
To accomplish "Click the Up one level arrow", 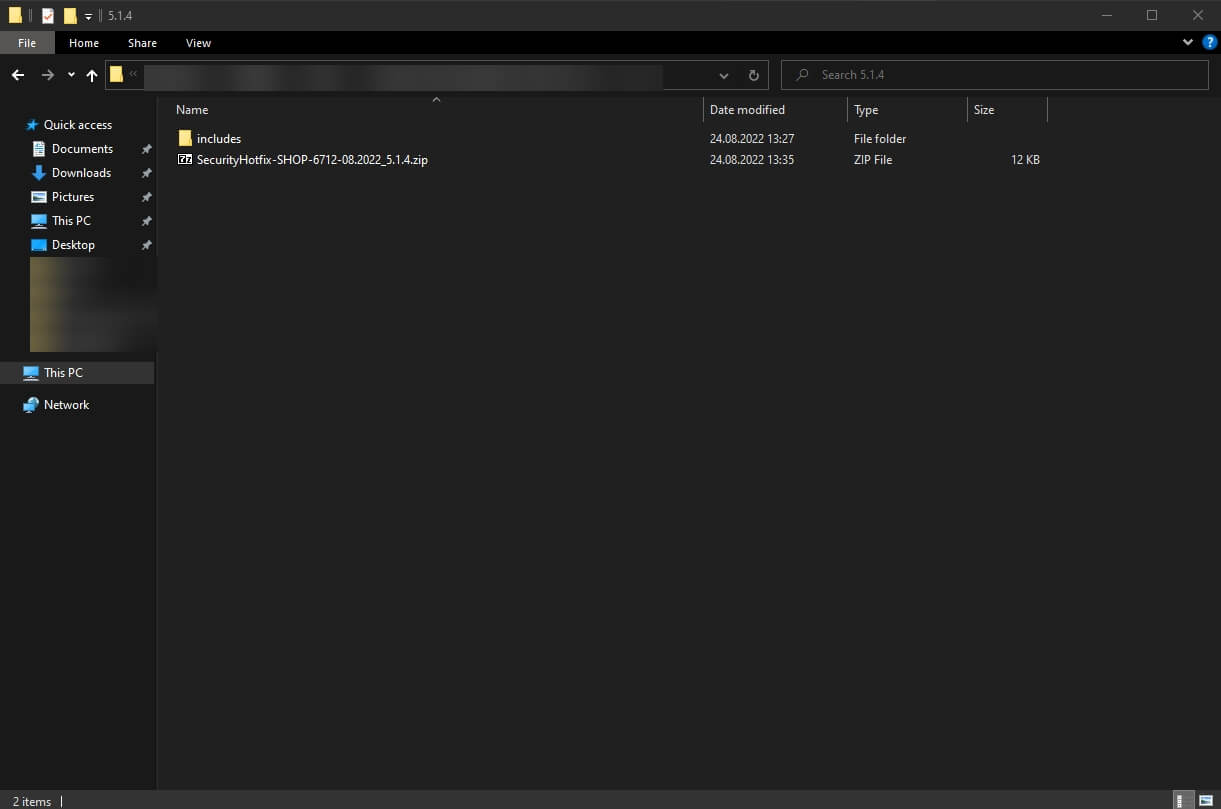I will 92,75.
